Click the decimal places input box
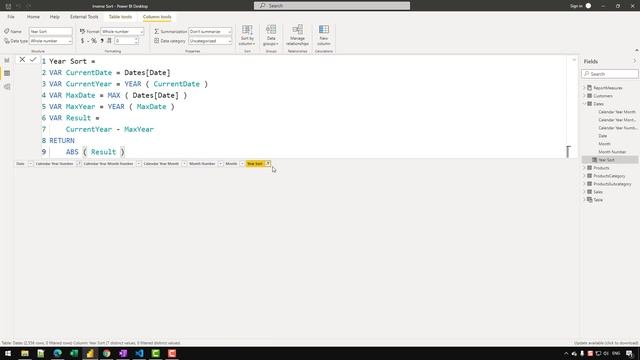This screenshot has width=640, height=360. coord(125,41)
